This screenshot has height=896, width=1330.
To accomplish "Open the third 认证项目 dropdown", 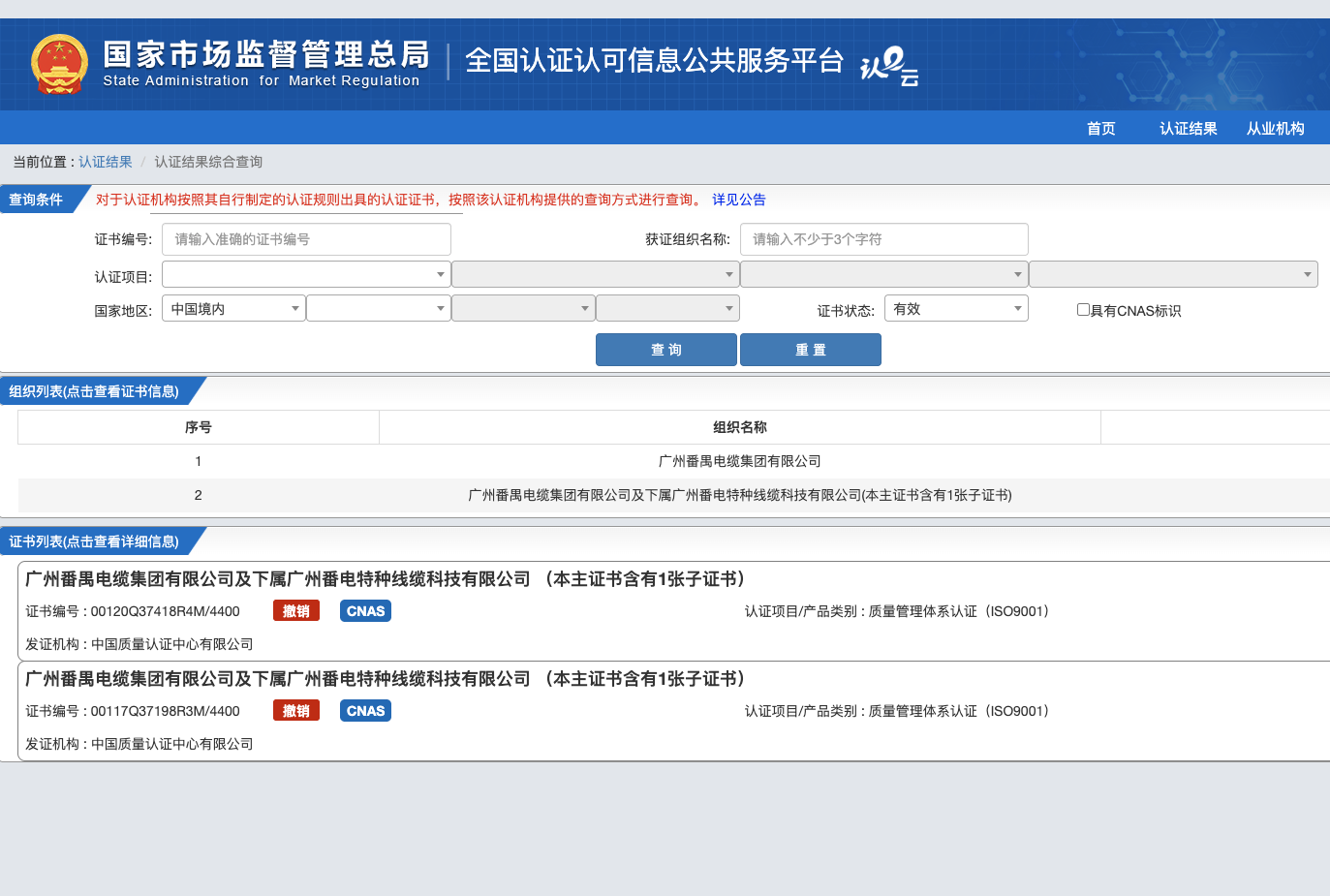I will pos(883,274).
